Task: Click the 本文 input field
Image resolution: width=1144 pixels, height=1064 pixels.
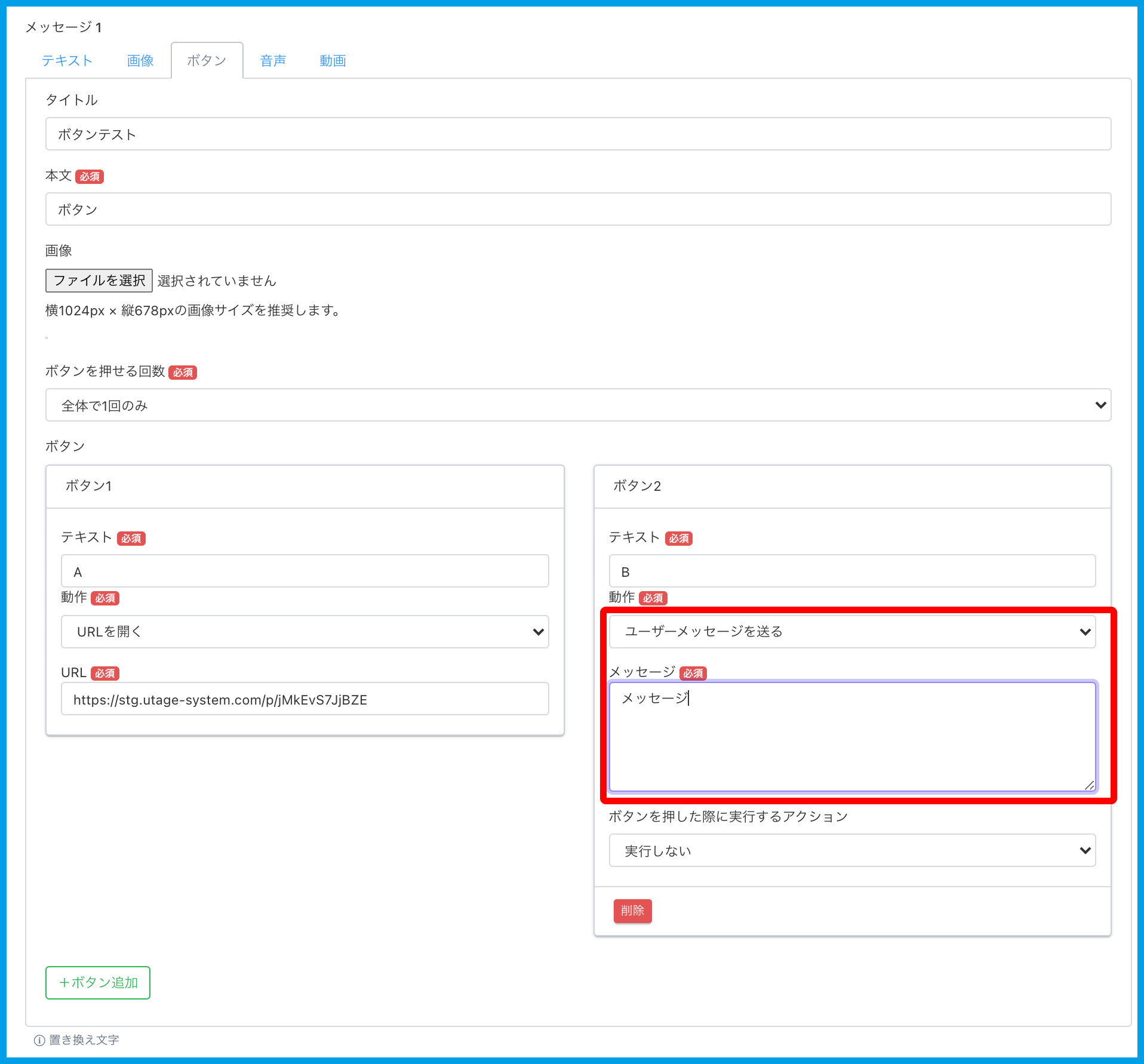Action: [577, 209]
